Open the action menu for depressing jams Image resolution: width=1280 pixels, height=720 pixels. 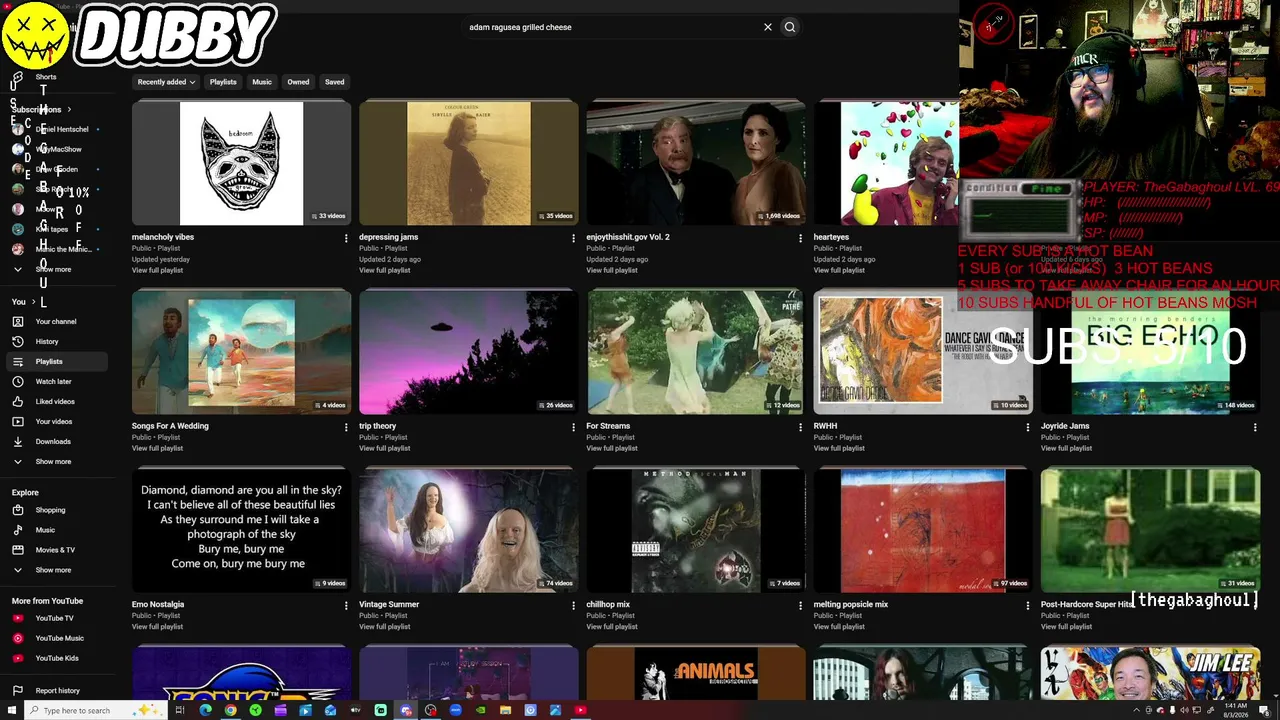573,238
